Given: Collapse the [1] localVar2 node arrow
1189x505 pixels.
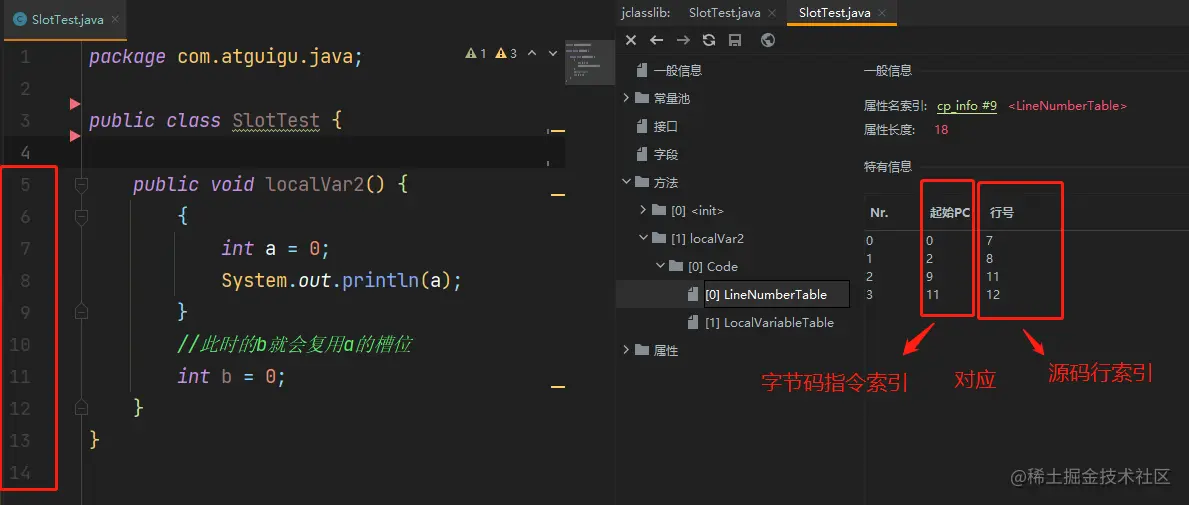Looking at the screenshot, I should click(643, 238).
